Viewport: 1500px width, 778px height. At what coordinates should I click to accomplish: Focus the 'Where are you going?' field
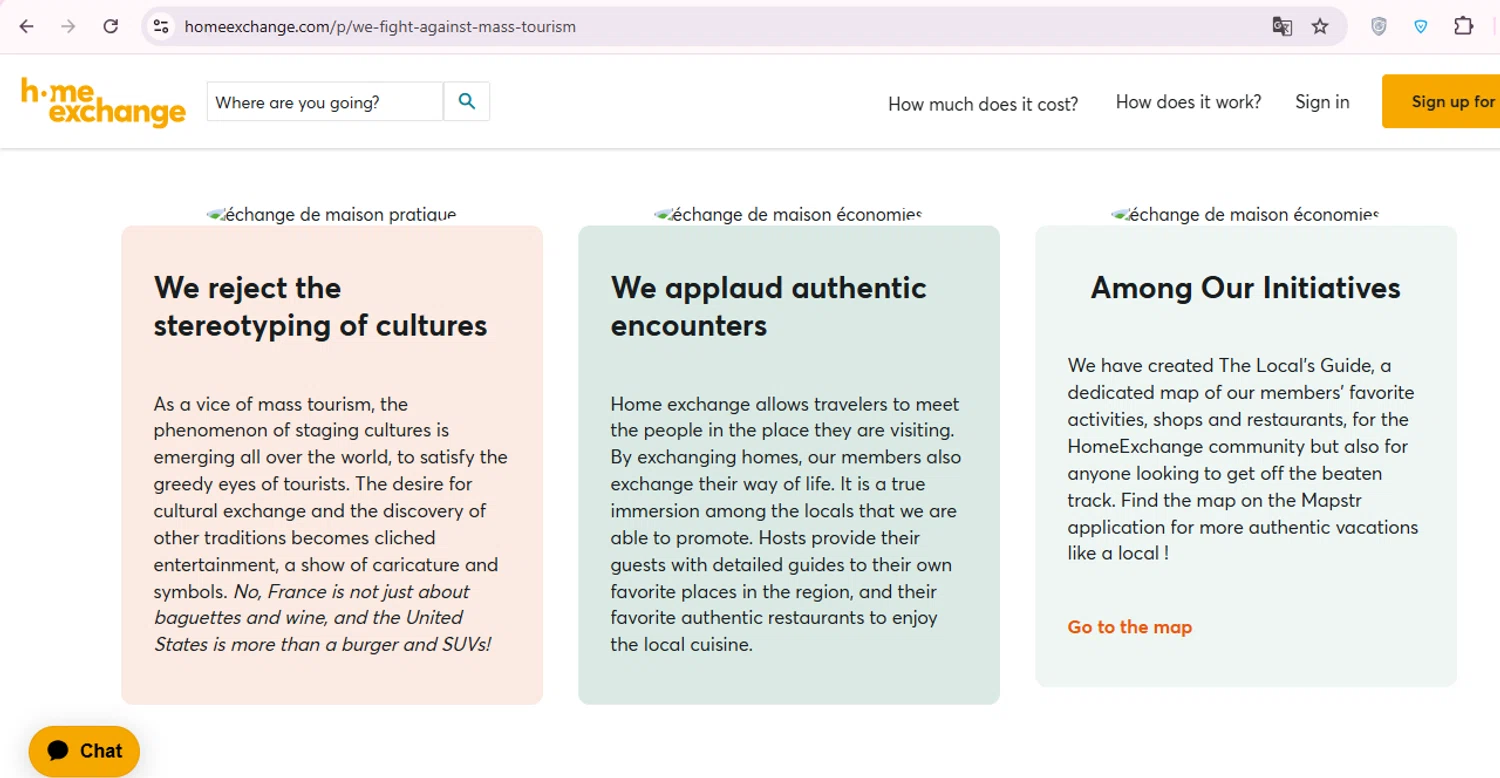(324, 102)
